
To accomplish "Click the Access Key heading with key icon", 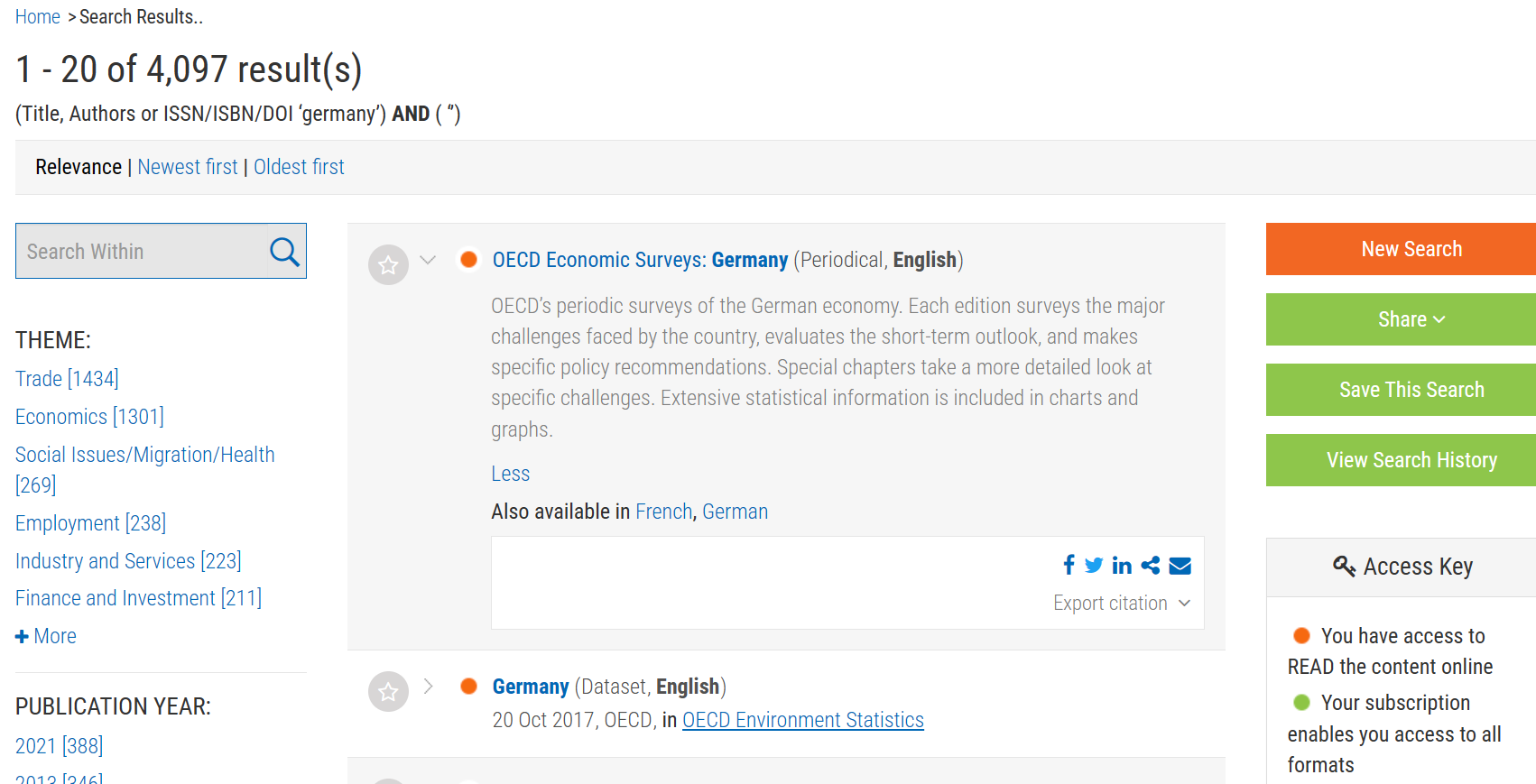I will point(1402,567).
